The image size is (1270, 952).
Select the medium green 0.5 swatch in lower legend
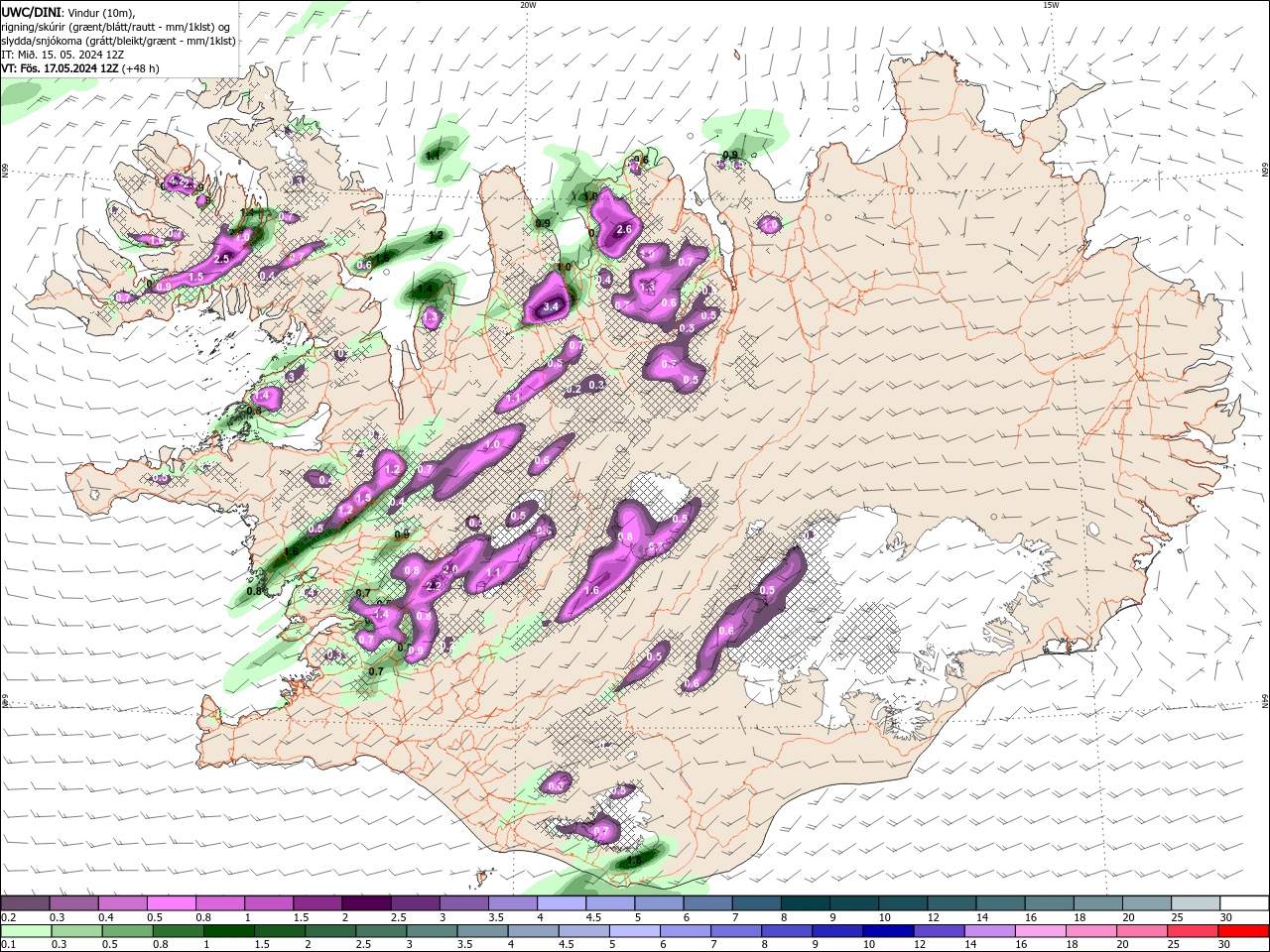[x=127, y=931]
